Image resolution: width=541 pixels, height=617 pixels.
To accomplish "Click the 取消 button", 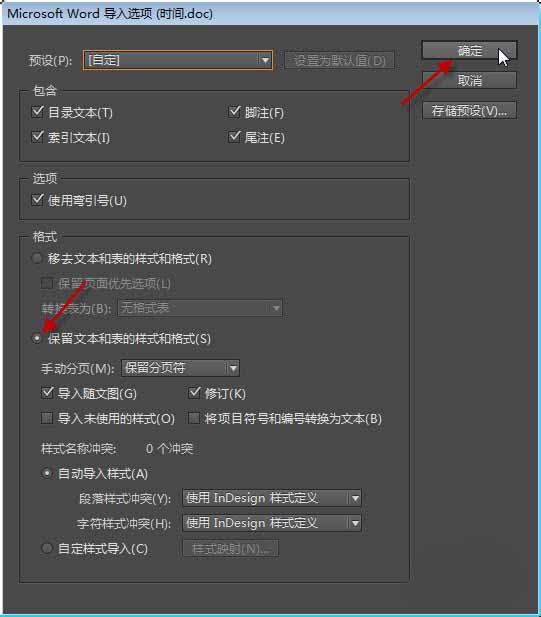I will [469, 80].
